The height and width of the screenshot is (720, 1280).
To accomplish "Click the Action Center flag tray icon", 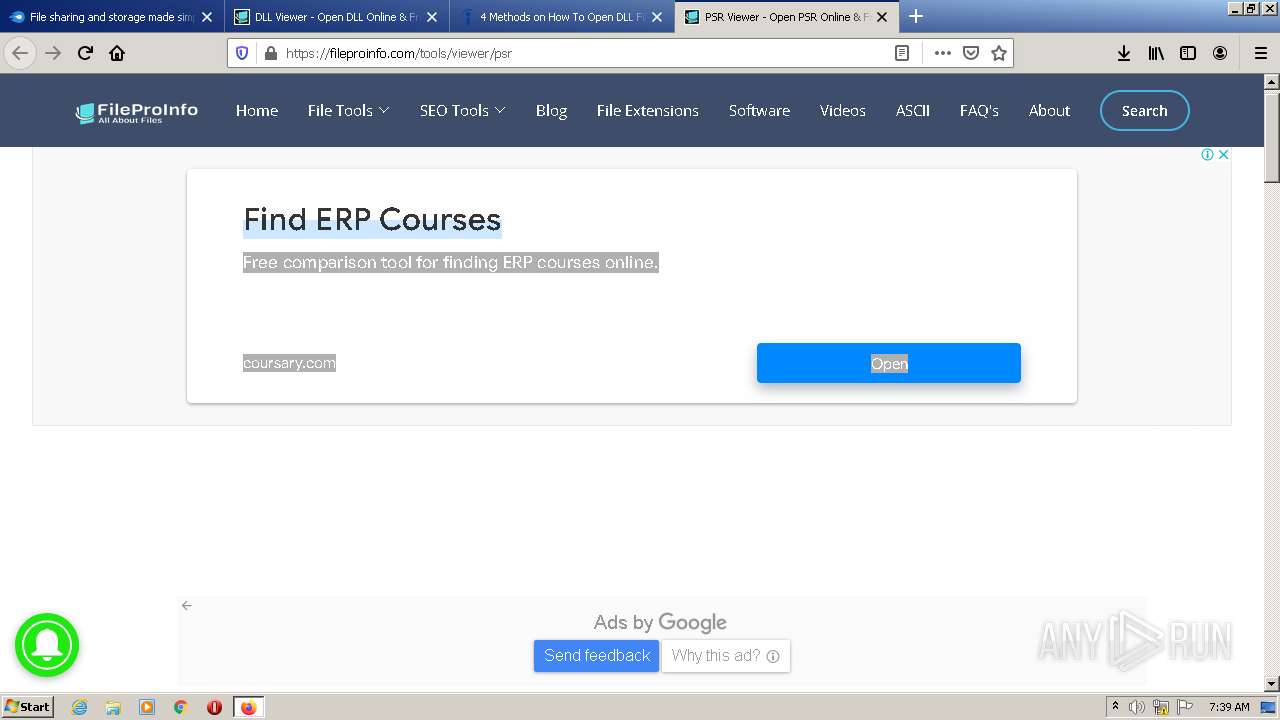I will click(1185, 707).
